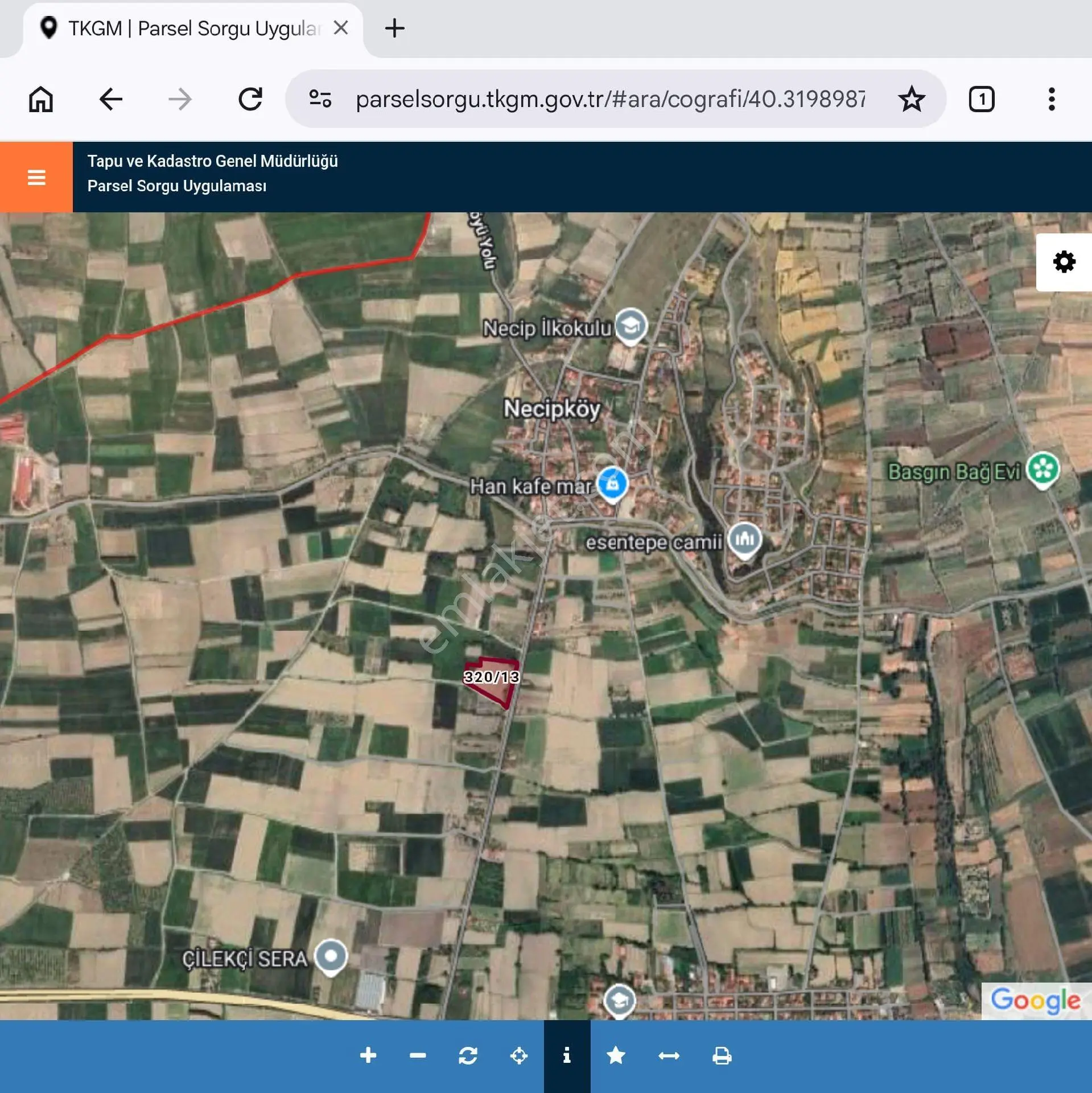
Task: Click the esentepe camii mosque marker
Action: pyautogui.click(x=744, y=540)
